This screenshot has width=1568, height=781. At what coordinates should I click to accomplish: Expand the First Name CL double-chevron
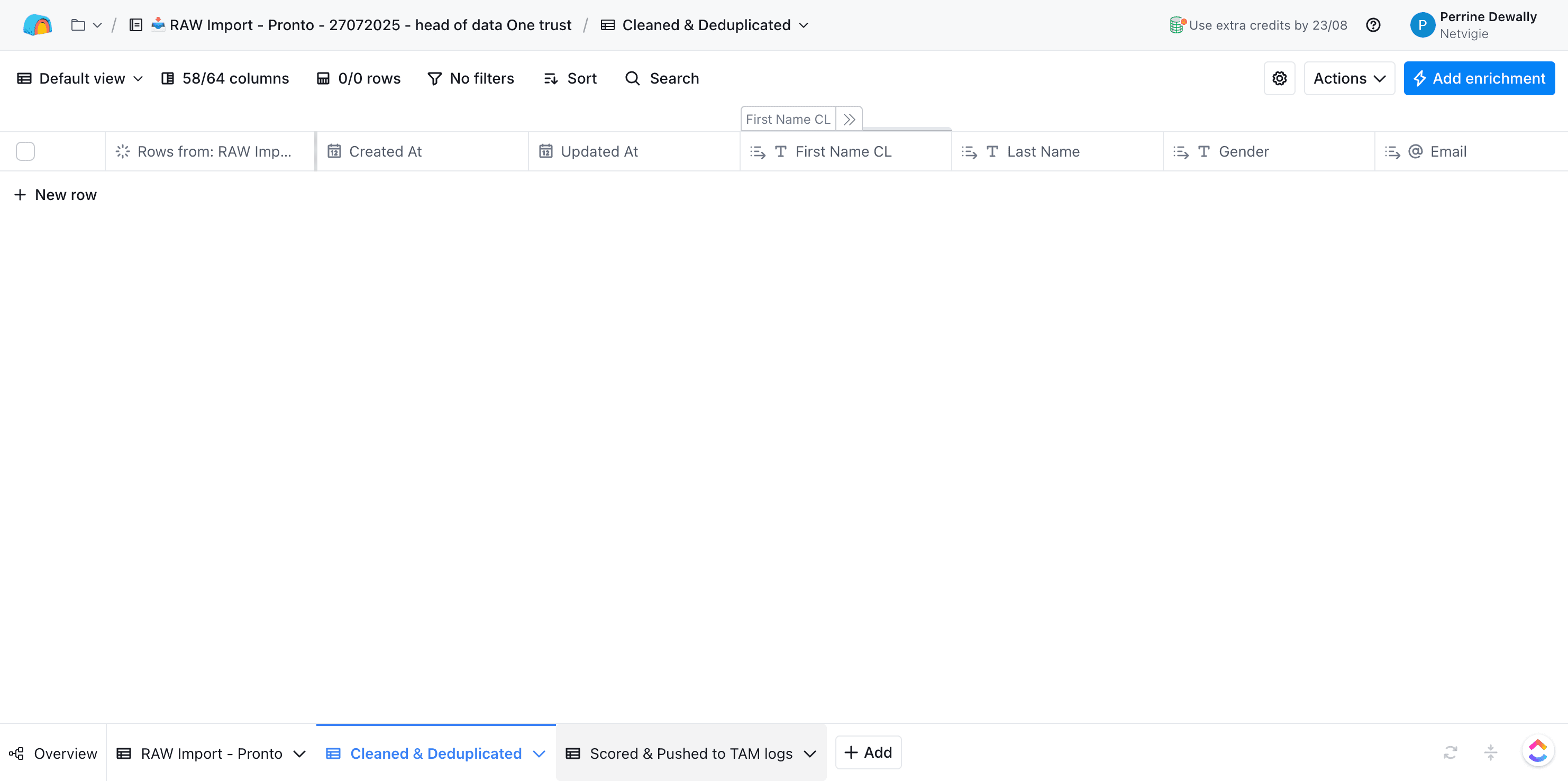849,119
